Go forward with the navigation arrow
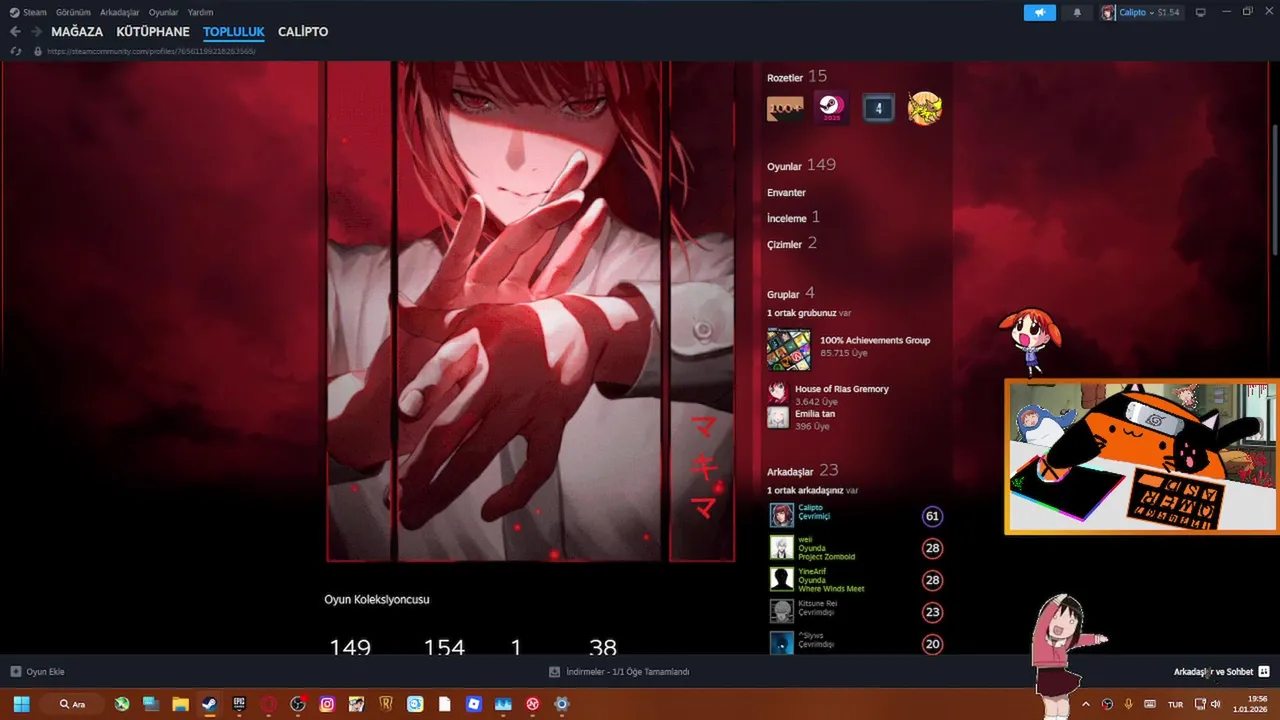The width and height of the screenshot is (1280, 720). click(x=36, y=32)
